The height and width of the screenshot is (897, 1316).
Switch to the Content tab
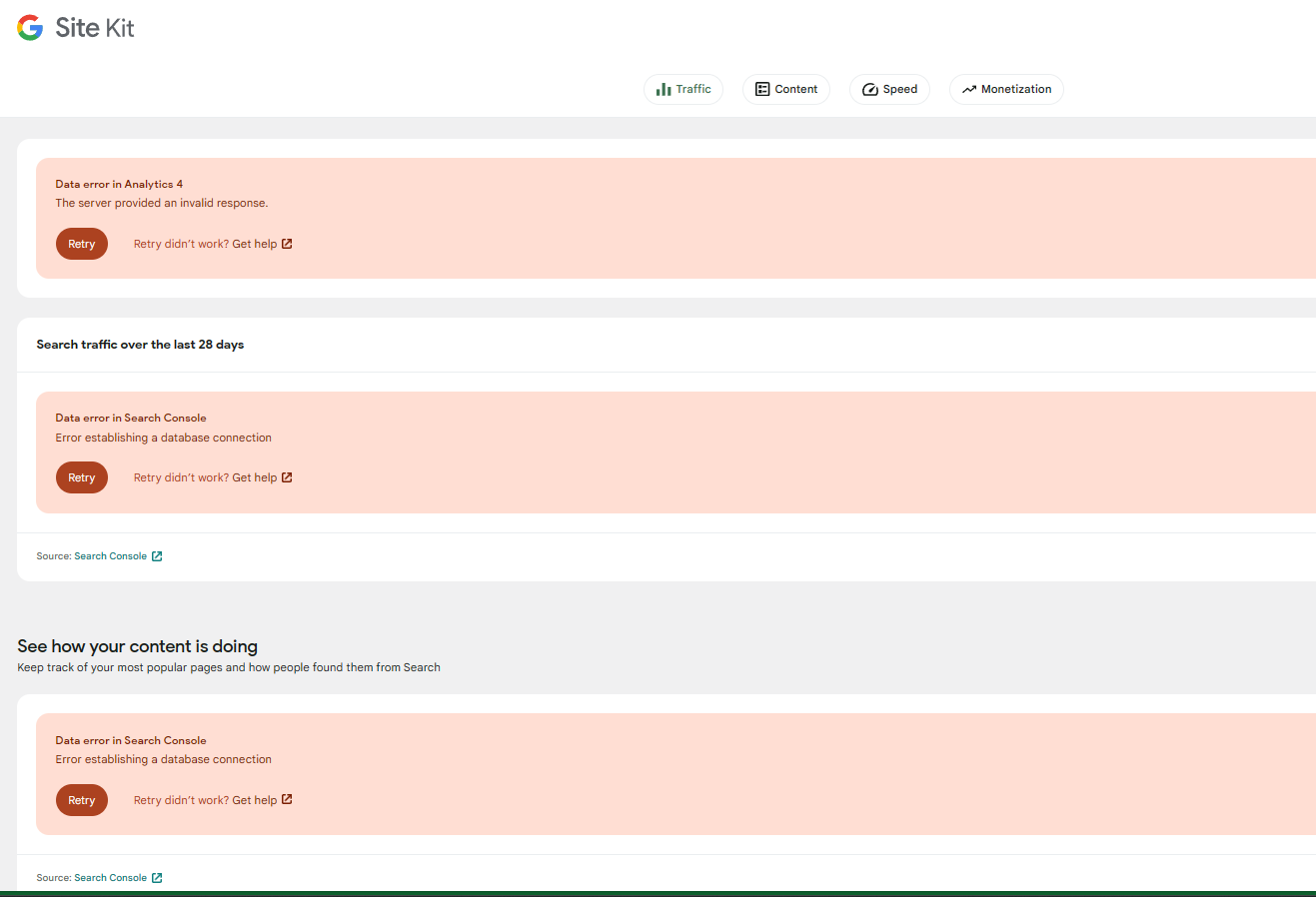pyautogui.click(x=786, y=90)
